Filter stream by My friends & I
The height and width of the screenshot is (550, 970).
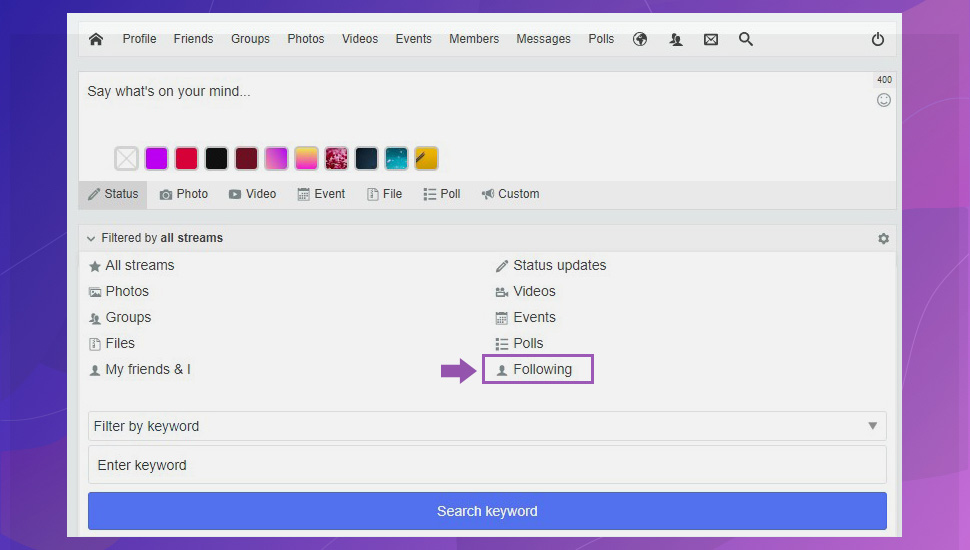pyautogui.click(x=140, y=369)
